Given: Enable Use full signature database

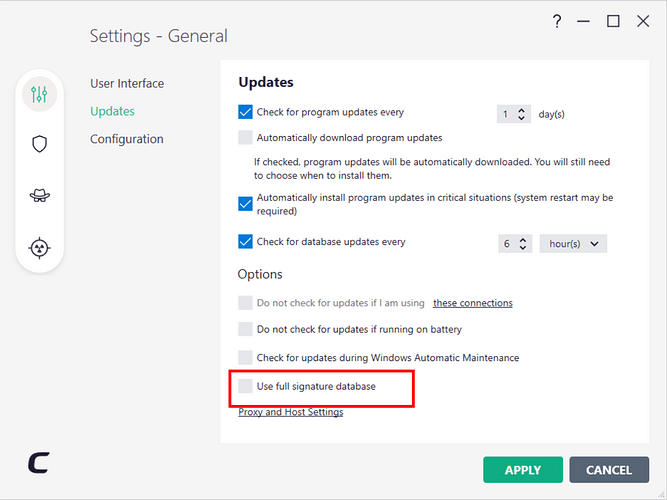Looking at the screenshot, I should coord(246,386).
